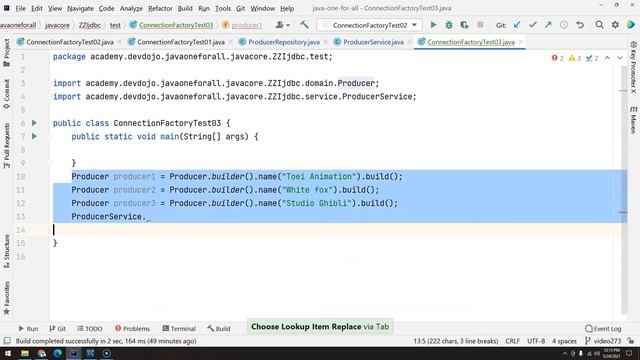Open the Pull Requests tool window
The width and height of the screenshot is (640, 360).
click(7, 146)
